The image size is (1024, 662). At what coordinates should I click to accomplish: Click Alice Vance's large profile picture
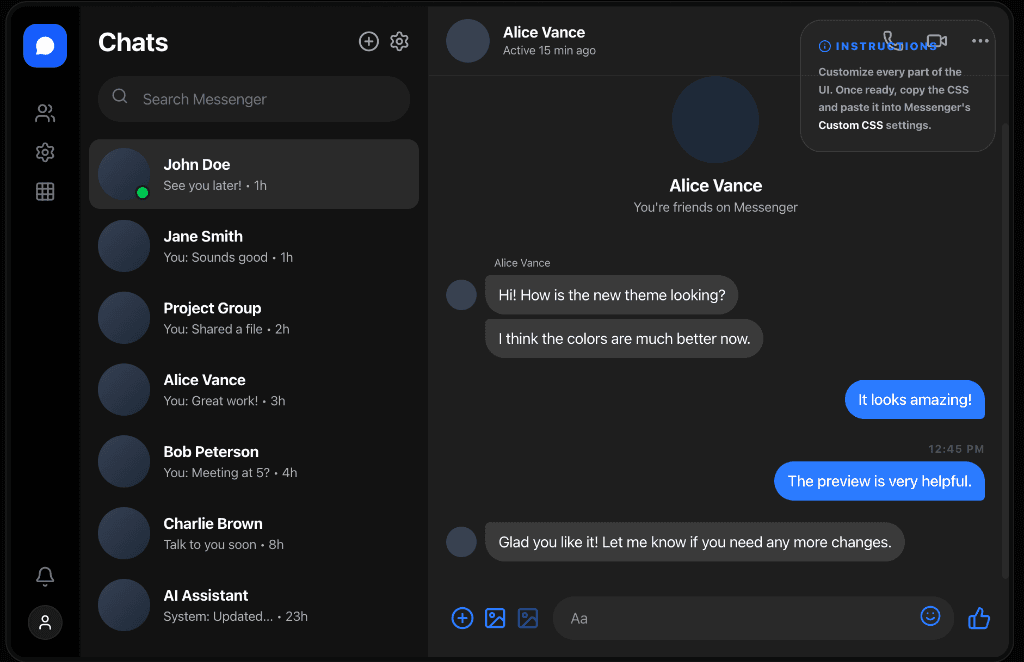click(715, 119)
